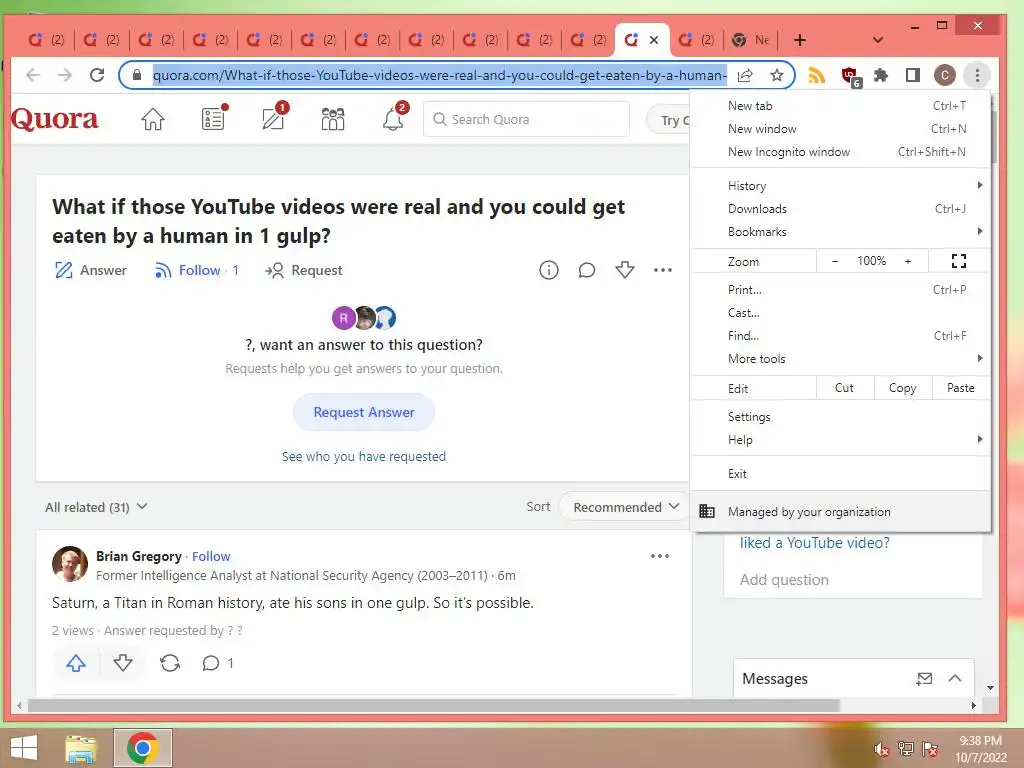Open the Answer pencil icon in navbar
This screenshot has width=1024, height=768.
point(274,118)
